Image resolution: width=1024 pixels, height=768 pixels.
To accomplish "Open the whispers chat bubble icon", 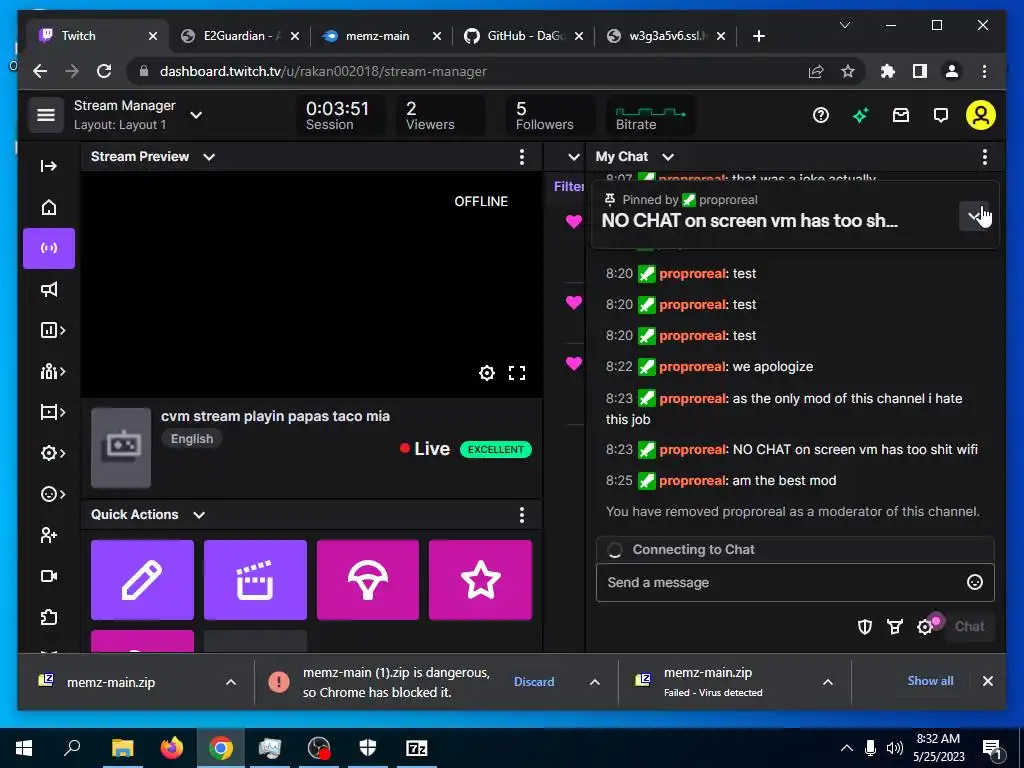I will 940,116.
